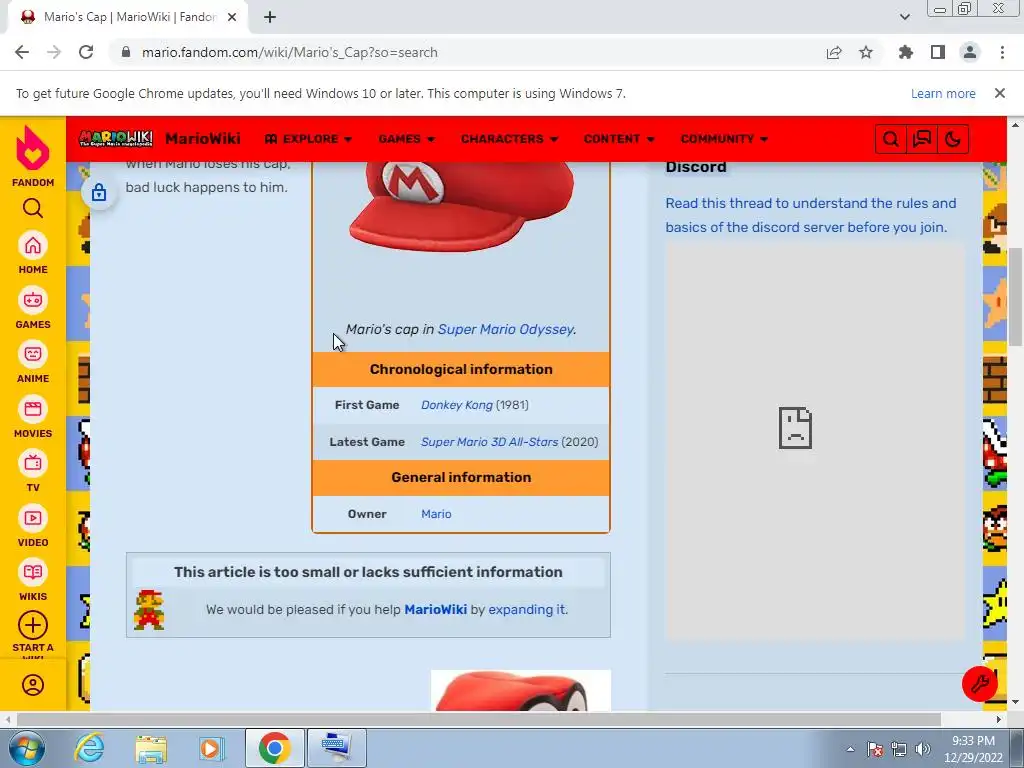Viewport: 1024px width, 768px height.
Task: Reload the page
Action: click(x=86, y=52)
